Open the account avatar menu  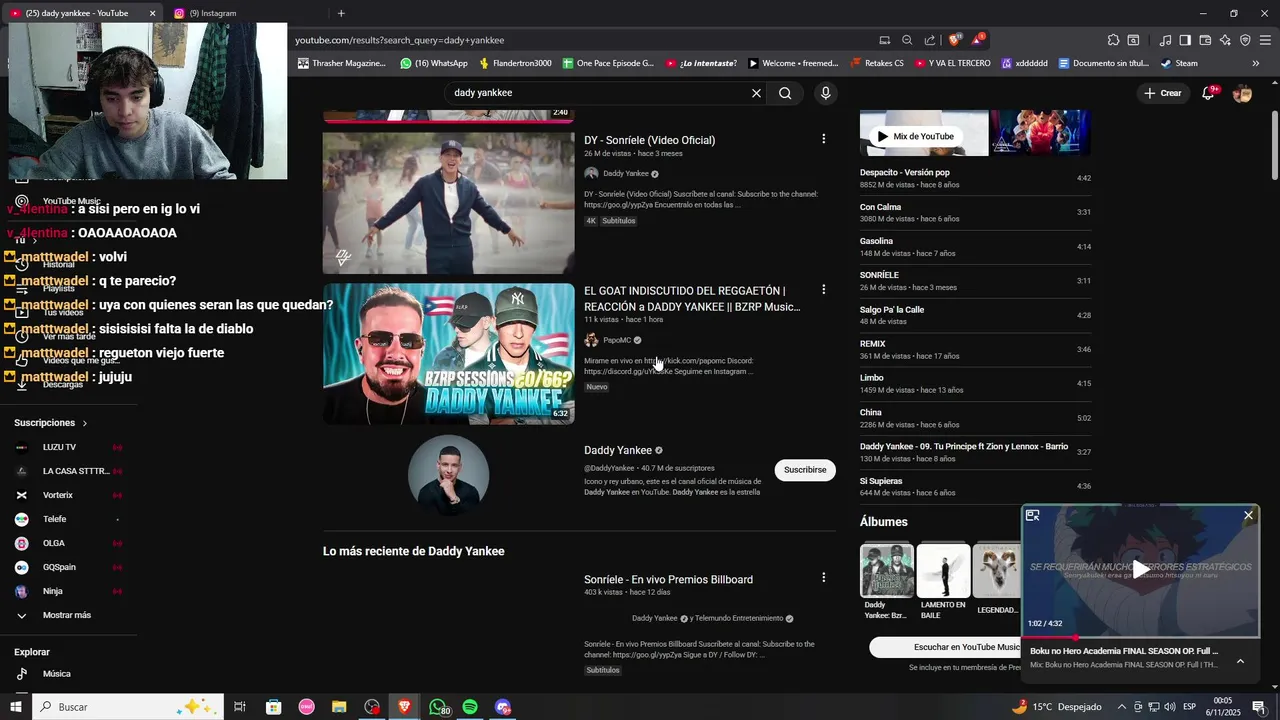pos(1243,93)
